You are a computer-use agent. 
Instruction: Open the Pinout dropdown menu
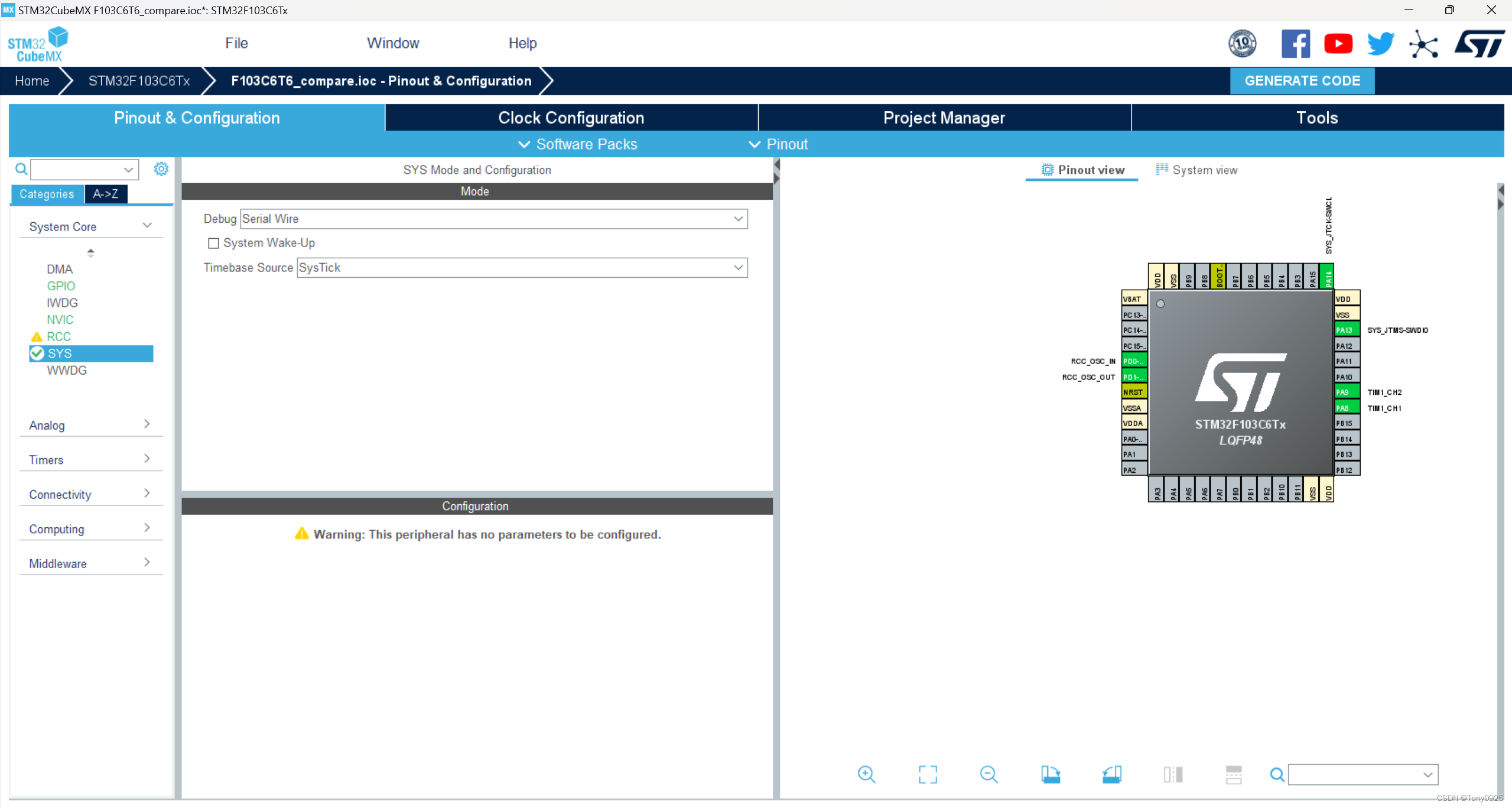778,144
